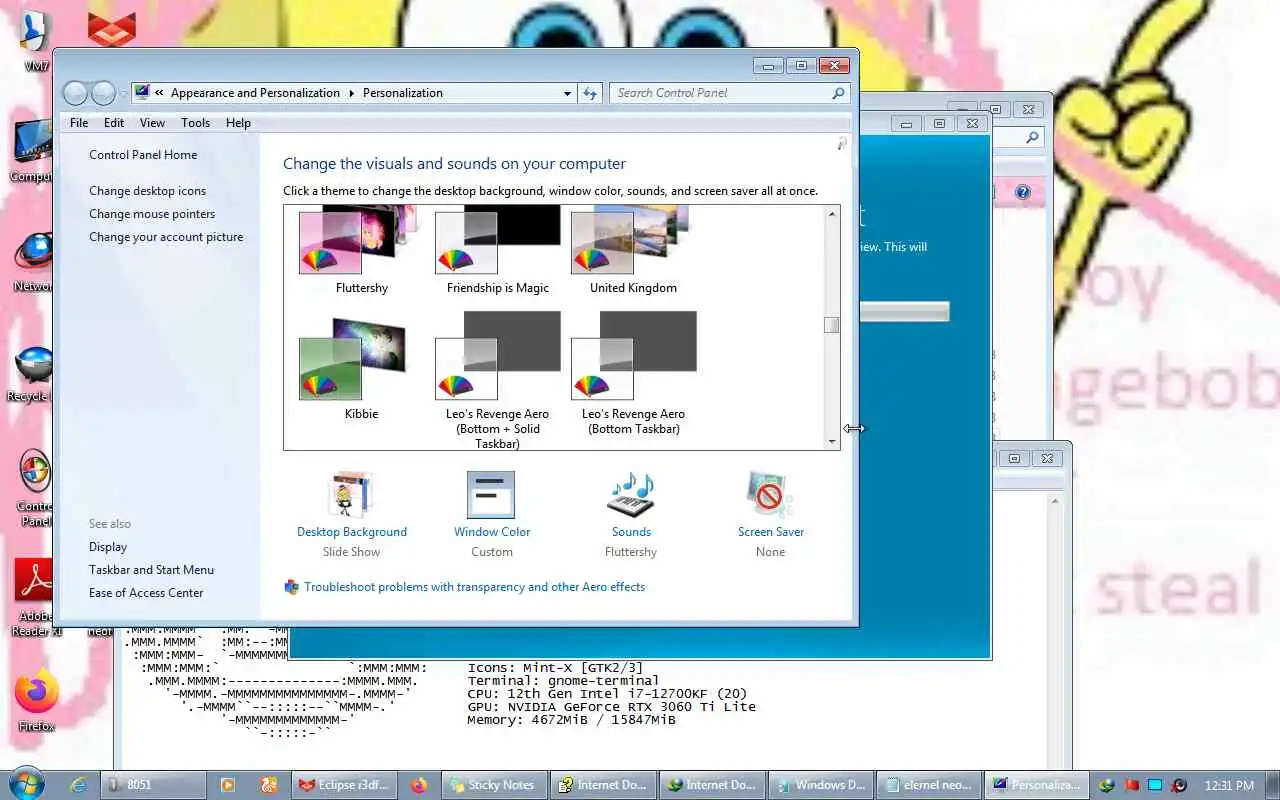This screenshot has width=1280, height=800.
Task: Open the Network desktop icon
Action: (x=34, y=262)
